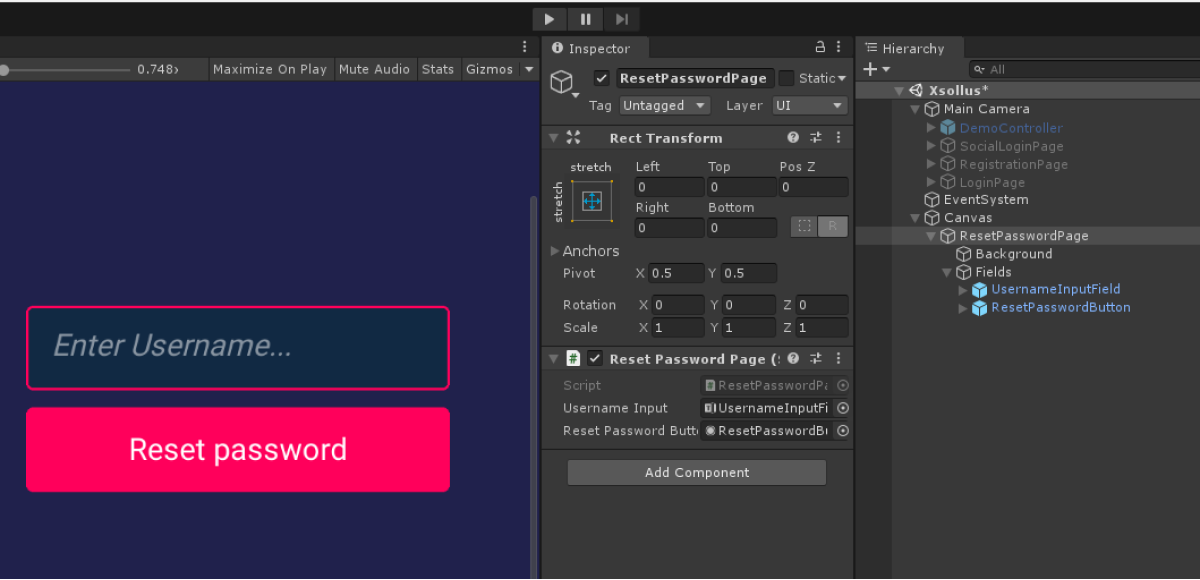The height and width of the screenshot is (580, 1200).
Task: Click the Inspector lock icon
Action: (821, 47)
